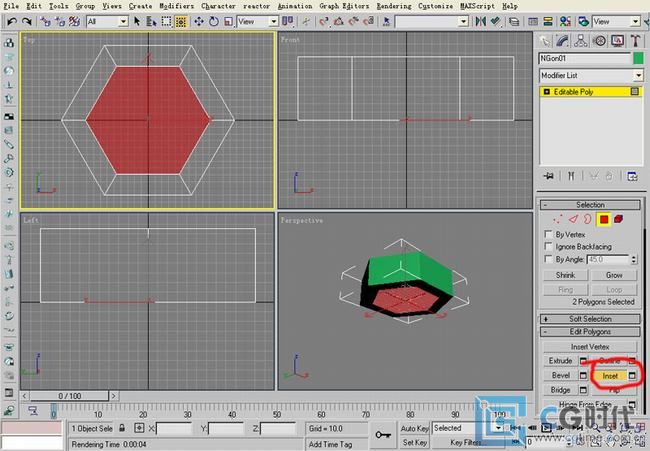650x451 pixels.
Task: Click the green object color swatch
Action: pyautogui.click(x=638, y=58)
